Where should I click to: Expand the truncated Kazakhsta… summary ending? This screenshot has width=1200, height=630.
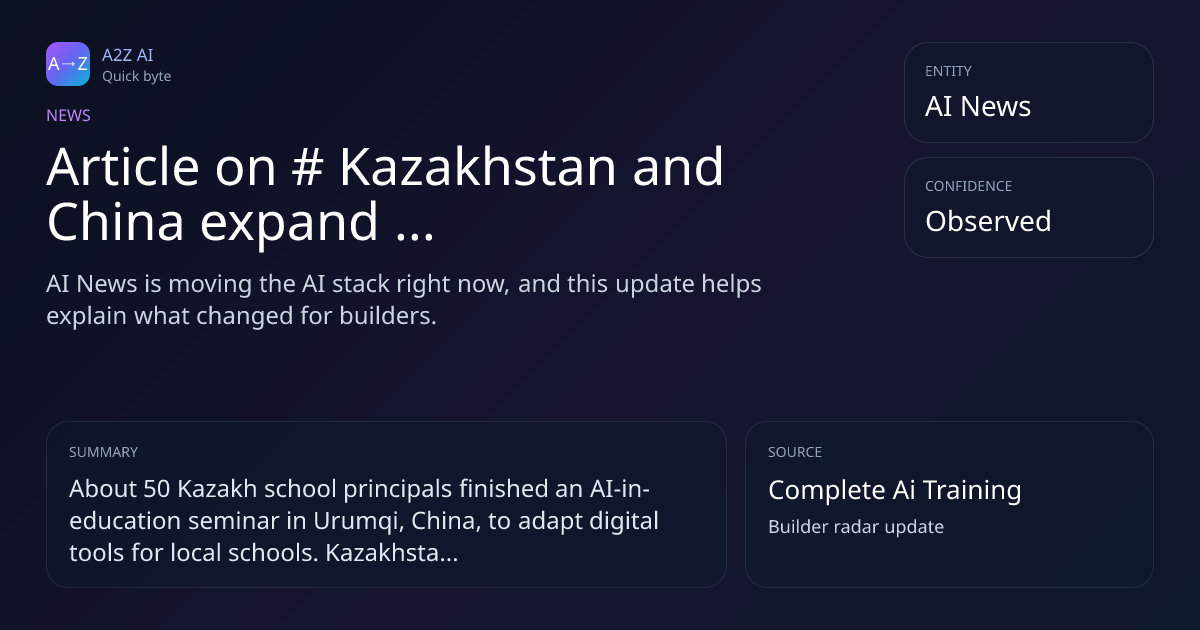pyautogui.click(x=392, y=552)
